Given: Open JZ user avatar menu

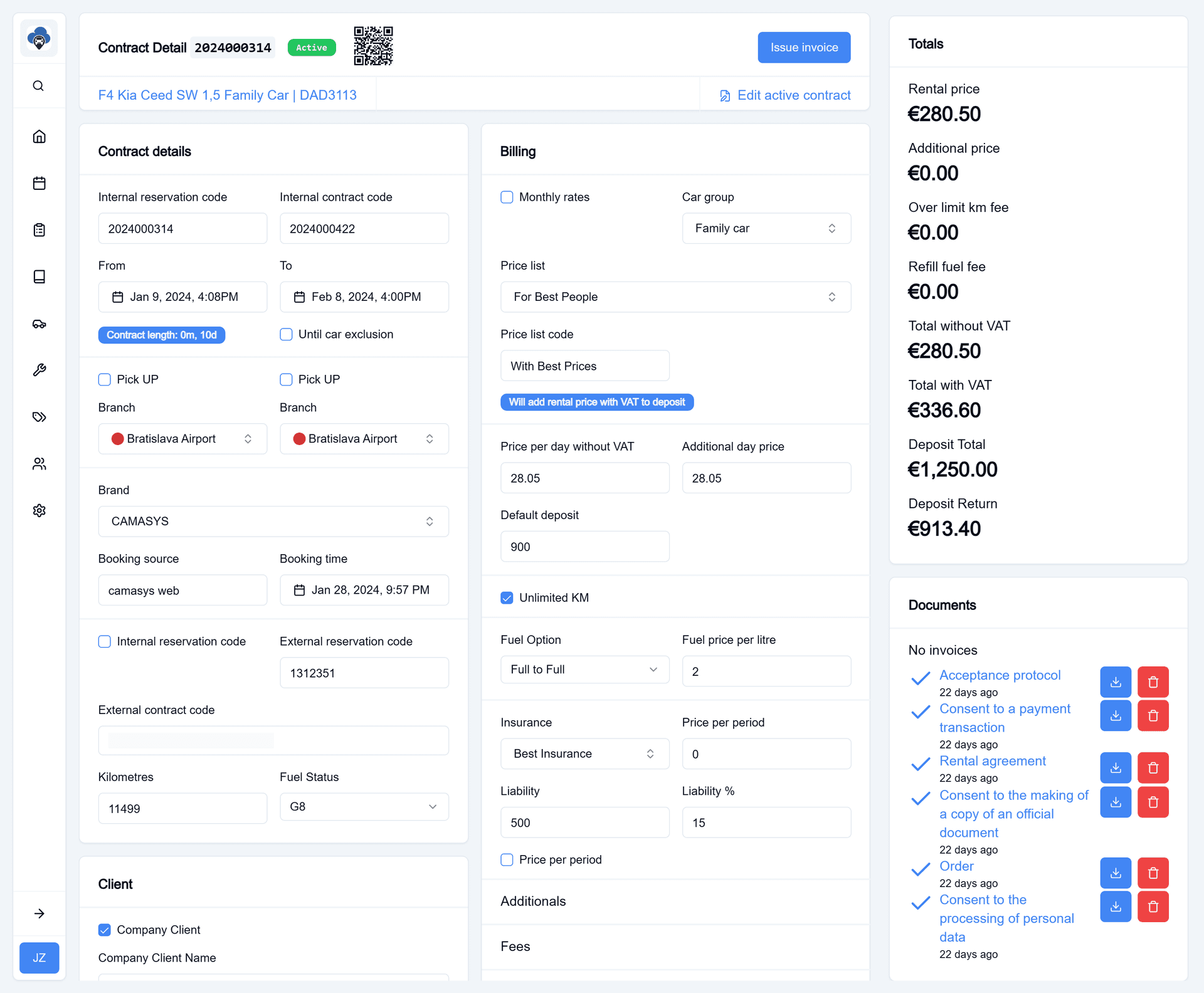Looking at the screenshot, I should click(39, 958).
